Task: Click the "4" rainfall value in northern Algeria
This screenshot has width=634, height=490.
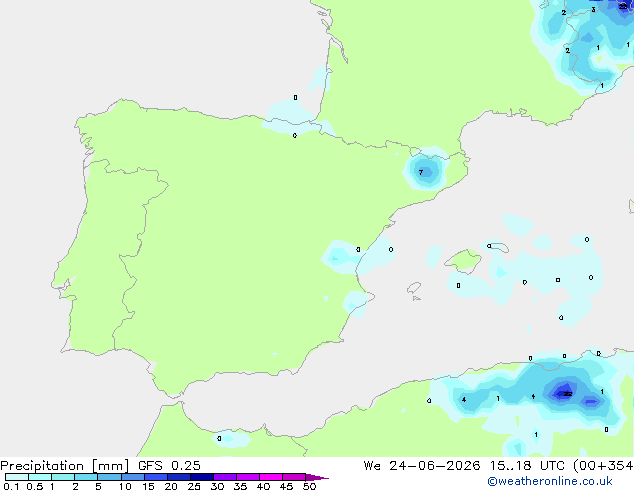Action: pyautogui.click(x=464, y=399)
